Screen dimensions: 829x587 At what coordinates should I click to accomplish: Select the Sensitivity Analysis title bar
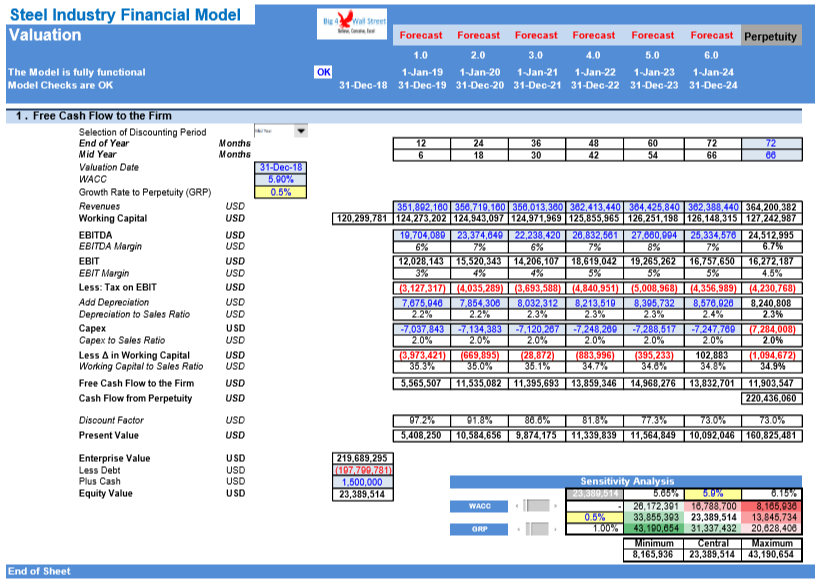tap(626, 481)
